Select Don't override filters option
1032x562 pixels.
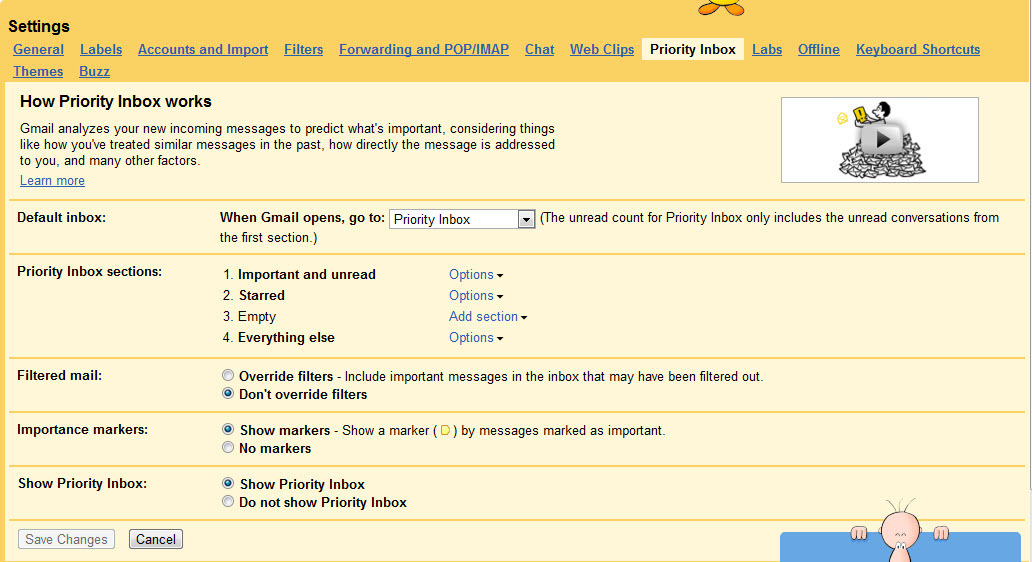(x=228, y=394)
